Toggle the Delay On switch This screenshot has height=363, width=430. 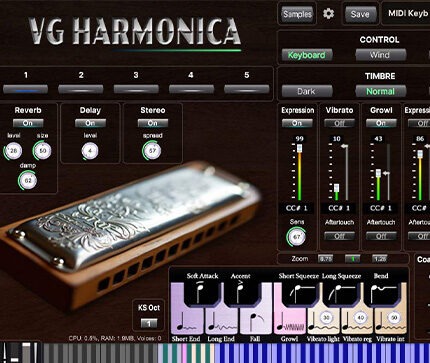(90, 123)
